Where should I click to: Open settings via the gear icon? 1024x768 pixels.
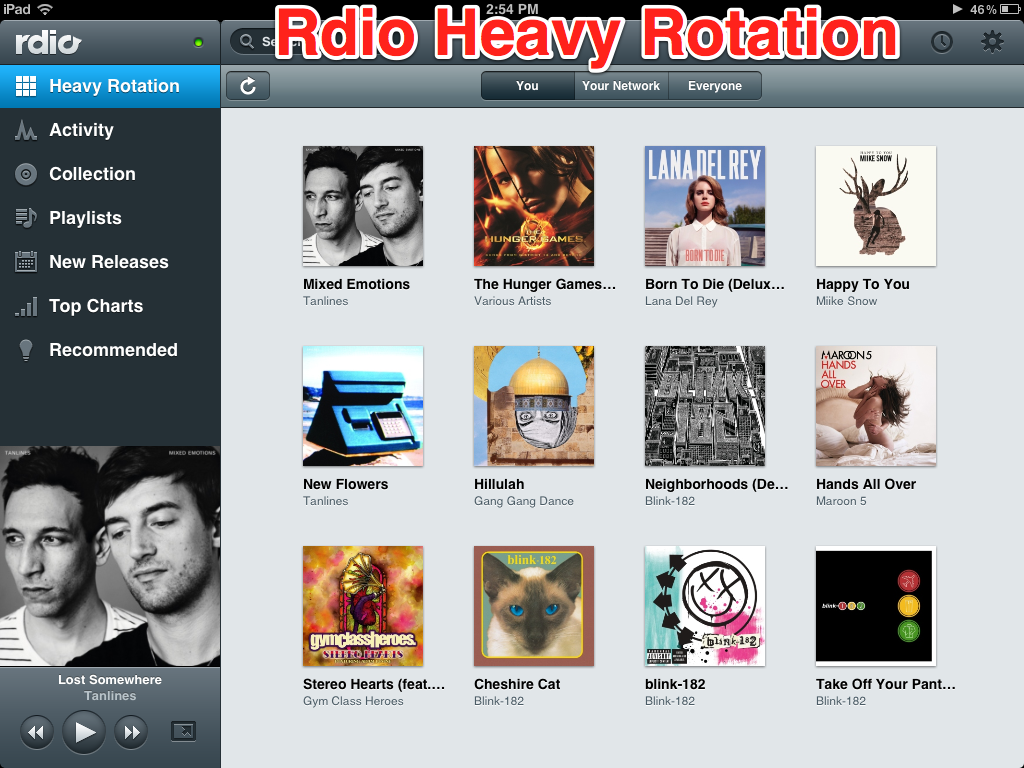[992, 42]
